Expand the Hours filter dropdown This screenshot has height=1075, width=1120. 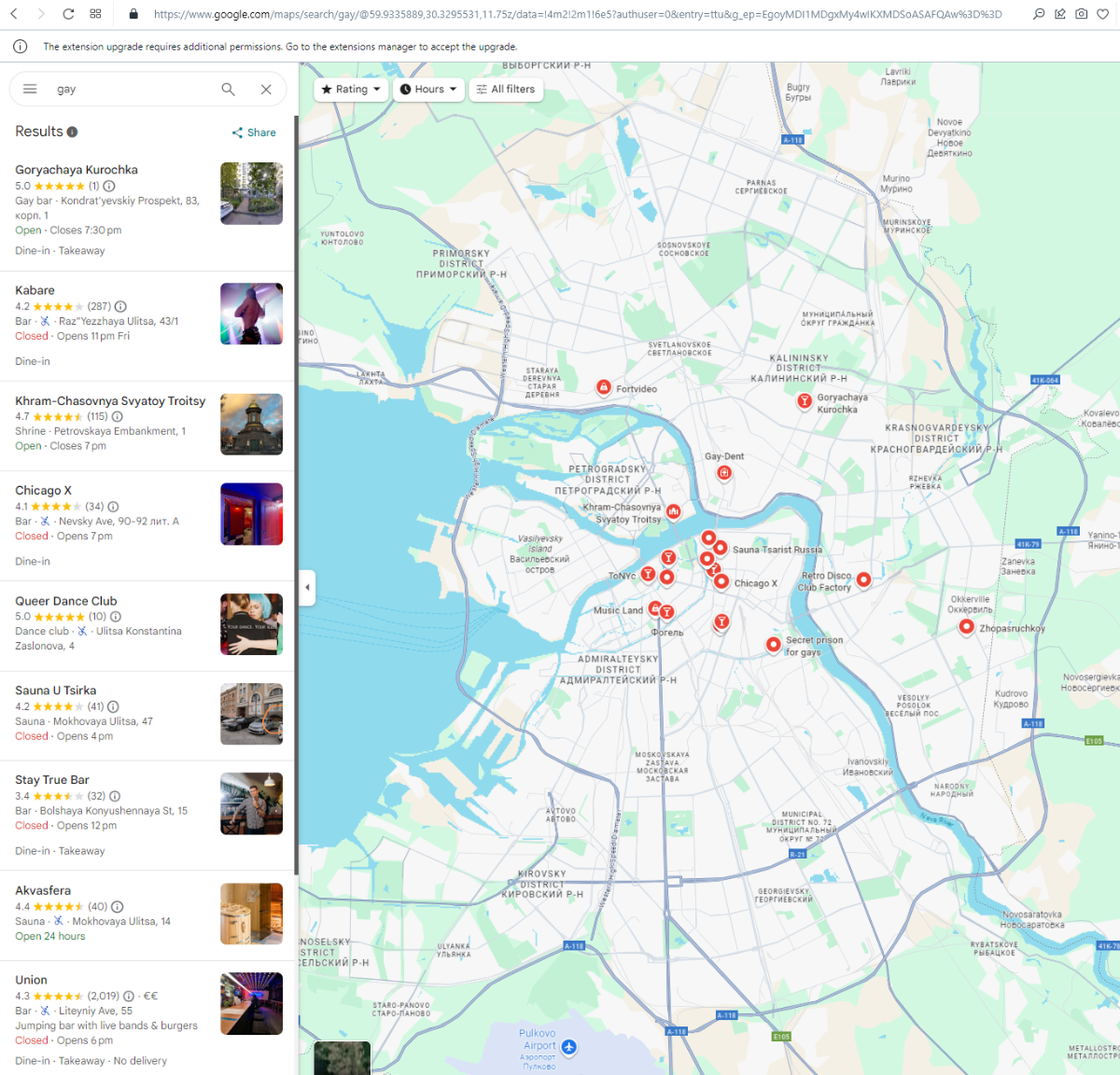[428, 90]
